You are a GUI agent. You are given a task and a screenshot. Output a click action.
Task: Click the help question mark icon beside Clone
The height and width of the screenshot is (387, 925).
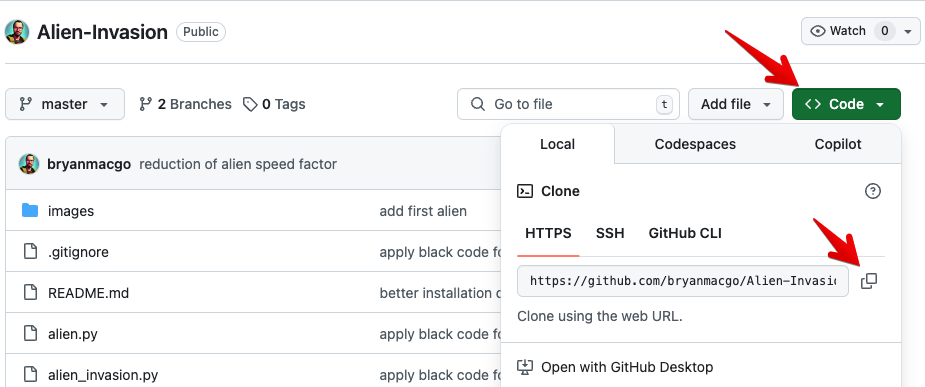point(872,191)
